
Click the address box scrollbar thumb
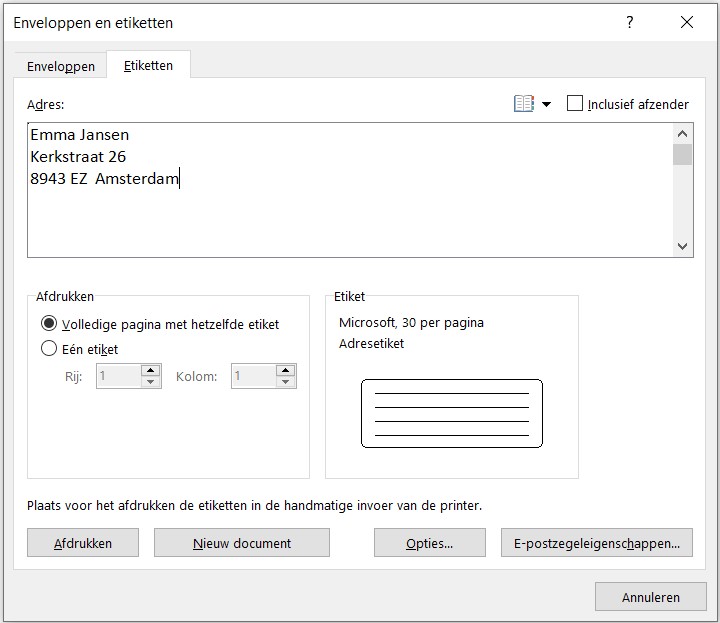(682, 154)
